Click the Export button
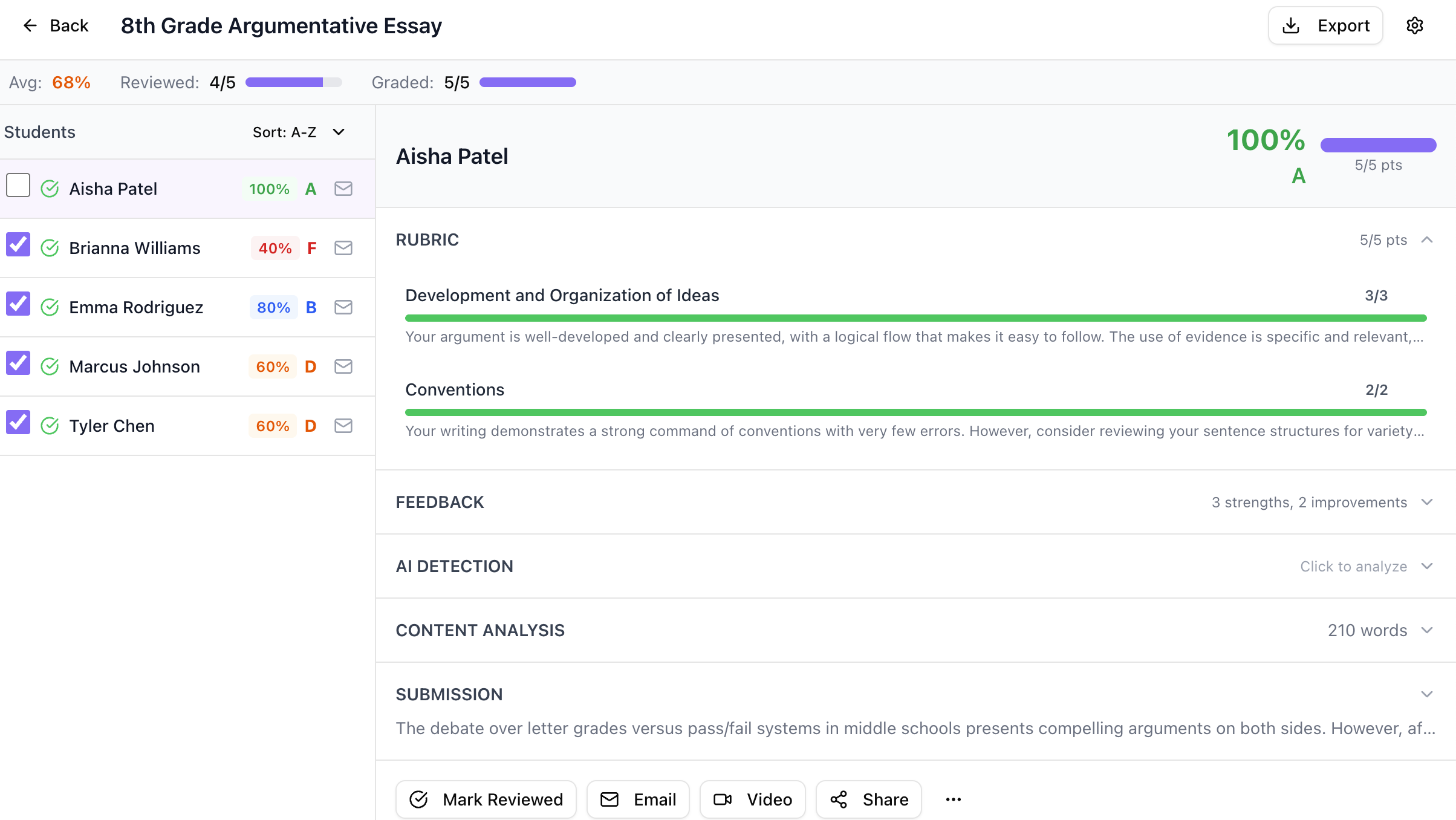Image resolution: width=1456 pixels, height=820 pixels. tap(1325, 25)
